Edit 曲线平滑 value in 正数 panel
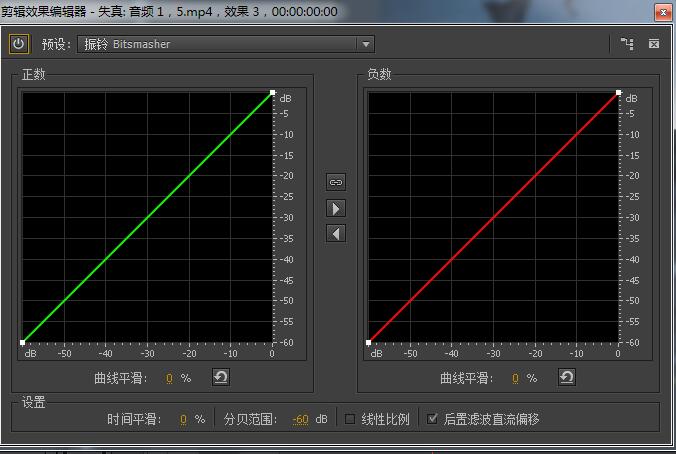The image size is (676, 454). click(x=169, y=379)
